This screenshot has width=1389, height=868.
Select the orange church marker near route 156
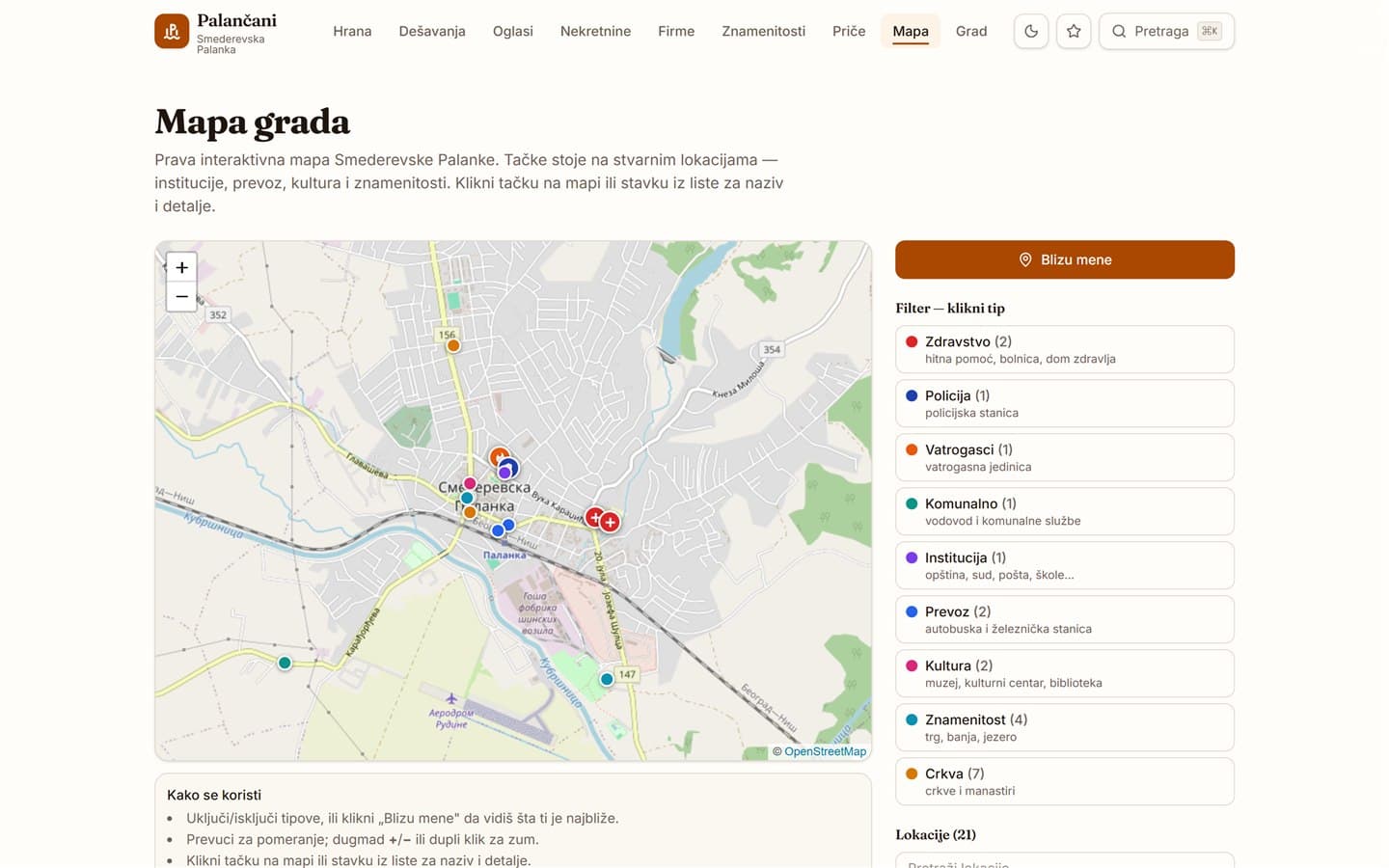tap(453, 345)
